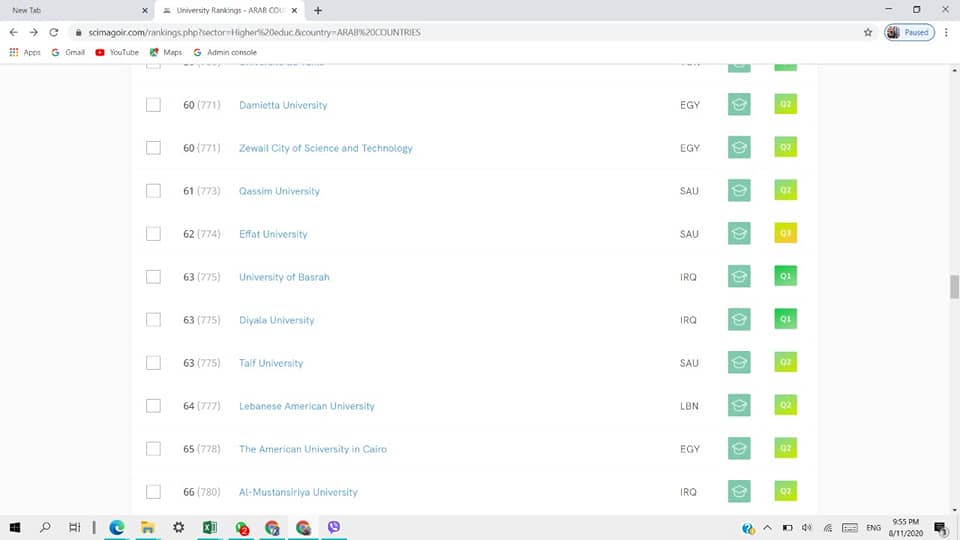
Task: Click the Q2 badge for Lebanese American University
Action: pos(786,405)
